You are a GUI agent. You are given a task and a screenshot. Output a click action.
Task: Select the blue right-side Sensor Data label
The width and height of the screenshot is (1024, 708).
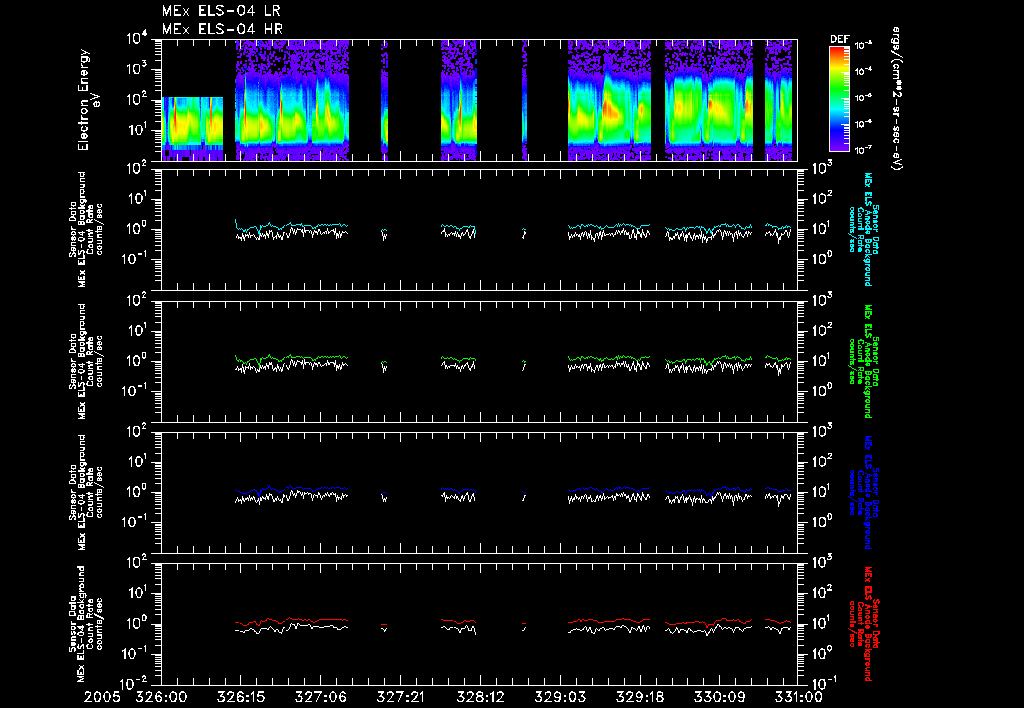863,492
